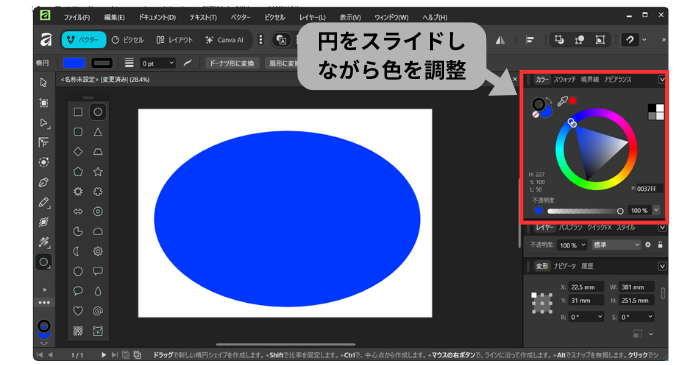Select the Artboard tool in left toolbar

[44, 103]
